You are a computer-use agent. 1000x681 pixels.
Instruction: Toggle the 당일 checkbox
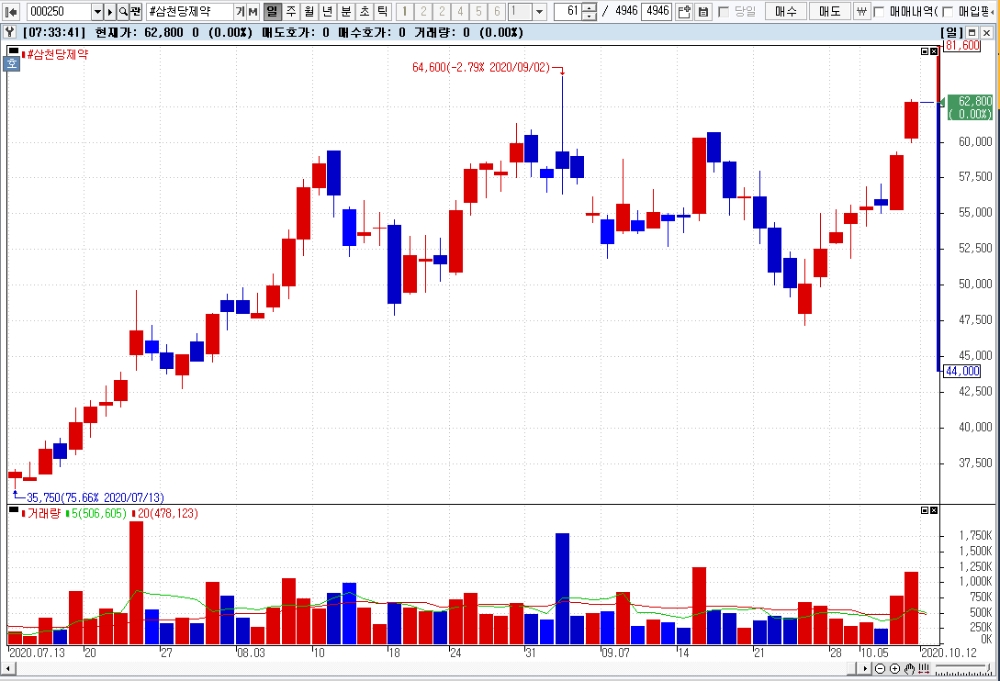[x=724, y=11]
